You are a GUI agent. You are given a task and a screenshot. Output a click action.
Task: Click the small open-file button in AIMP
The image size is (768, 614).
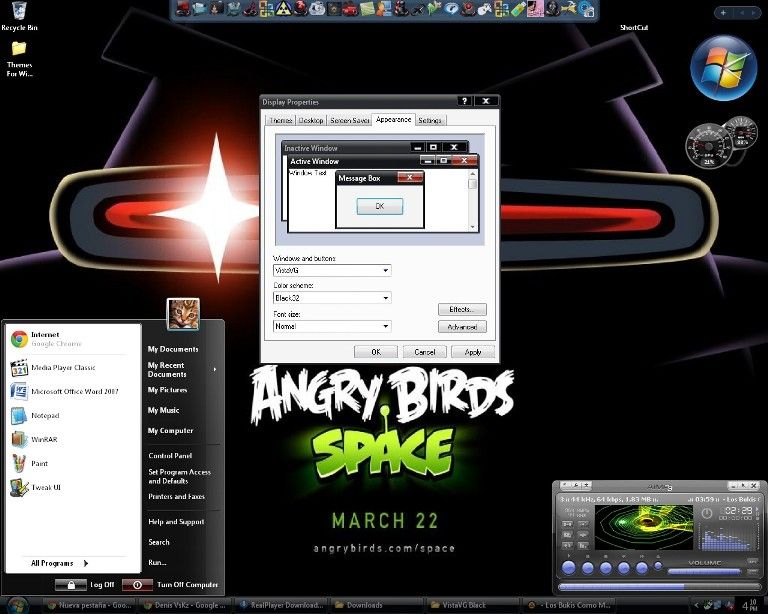click(x=658, y=566)
